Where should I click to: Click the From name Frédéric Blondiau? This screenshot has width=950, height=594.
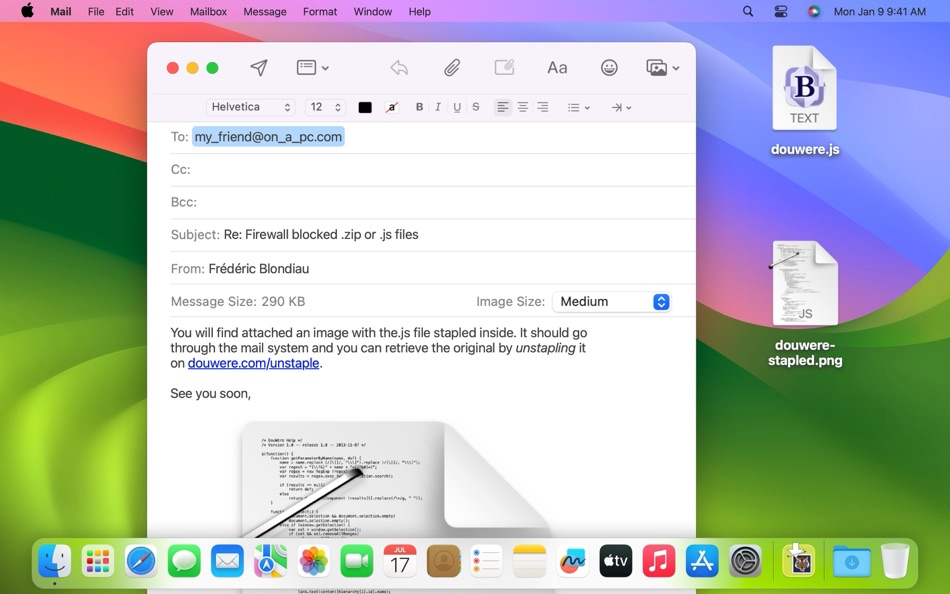[x=259, y=269]
